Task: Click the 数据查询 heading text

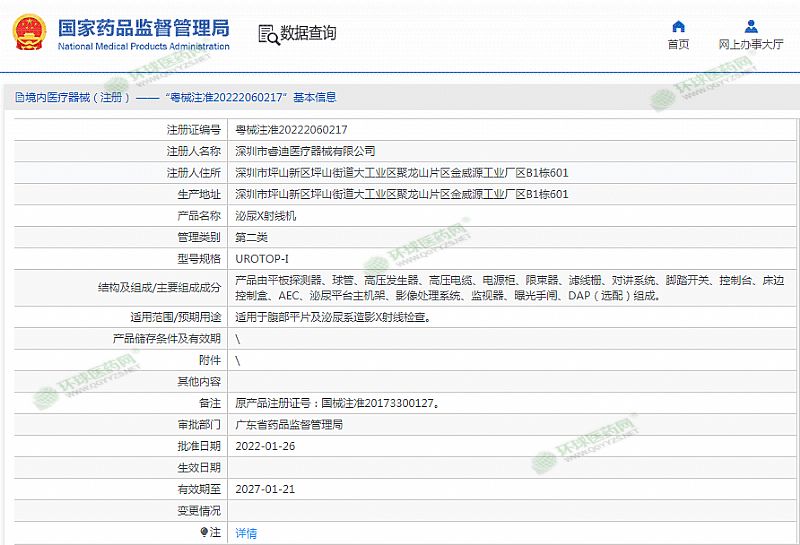Action: coord(308,34)
